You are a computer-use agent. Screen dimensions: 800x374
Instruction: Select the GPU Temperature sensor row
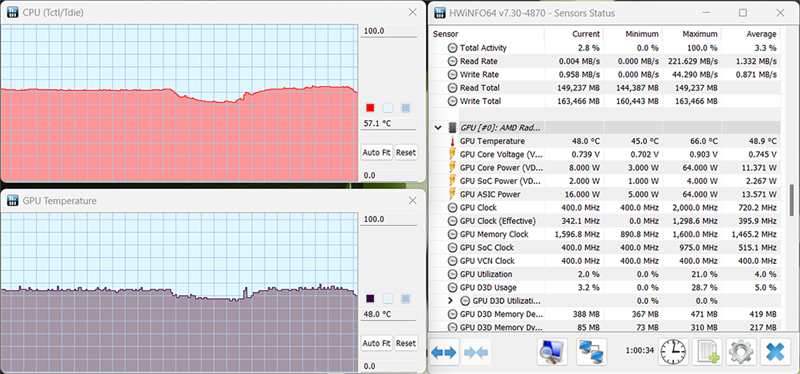(605, 141)
